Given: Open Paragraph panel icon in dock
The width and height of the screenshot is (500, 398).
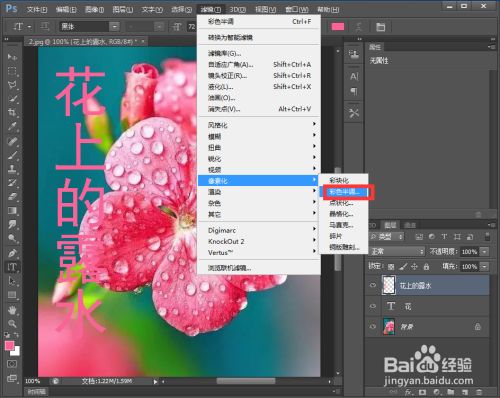Looking at the screenshot, I should [x=354, y=91].
